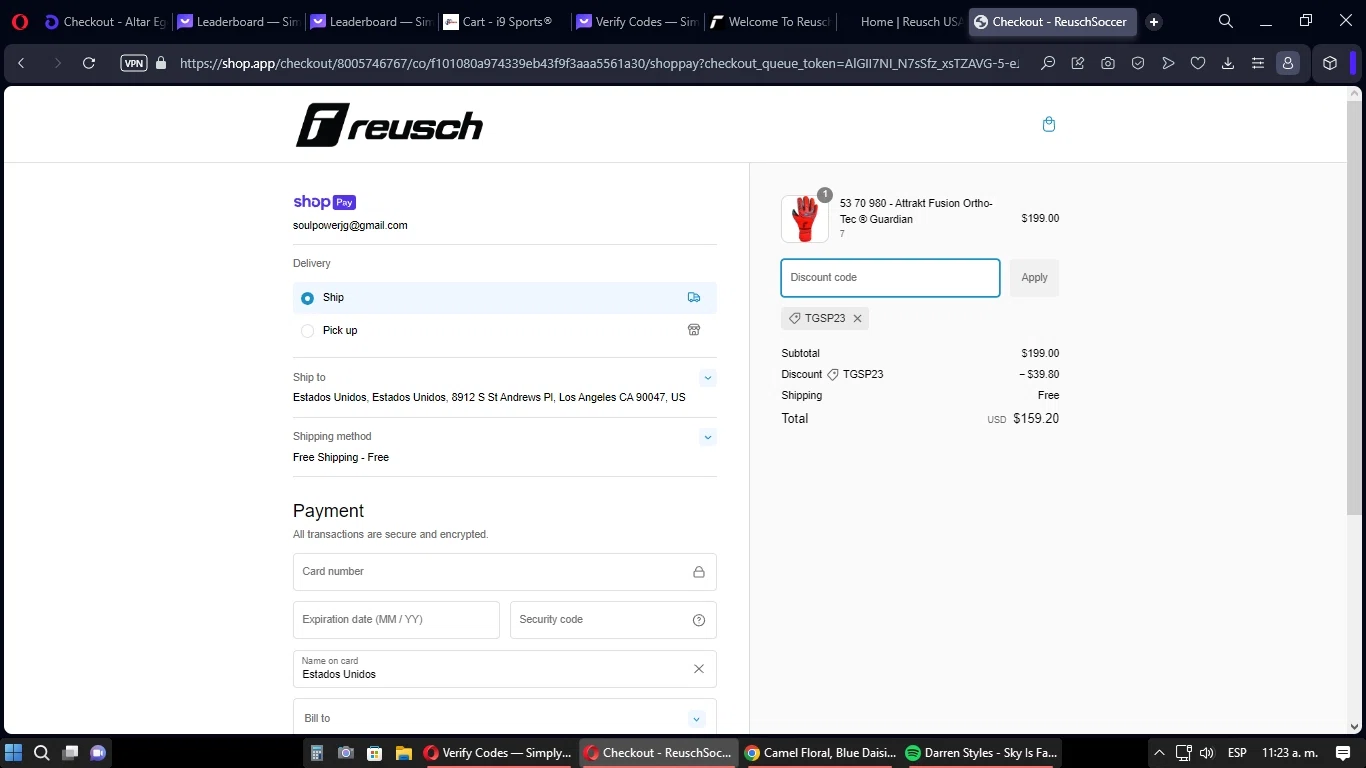This screenshot has width=1366, height=768.
Task: Open Windows taskbar search
Action: 42,753
